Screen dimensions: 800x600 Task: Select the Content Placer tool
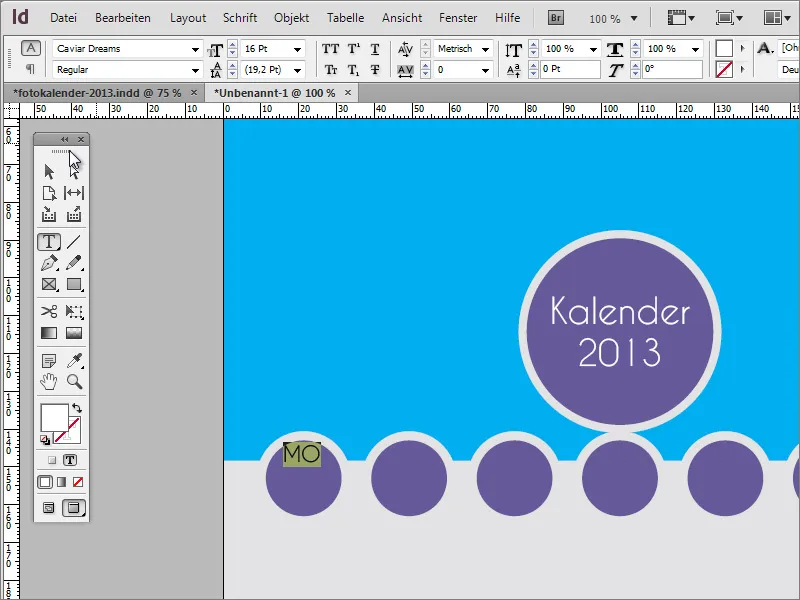tap(74, 214)
